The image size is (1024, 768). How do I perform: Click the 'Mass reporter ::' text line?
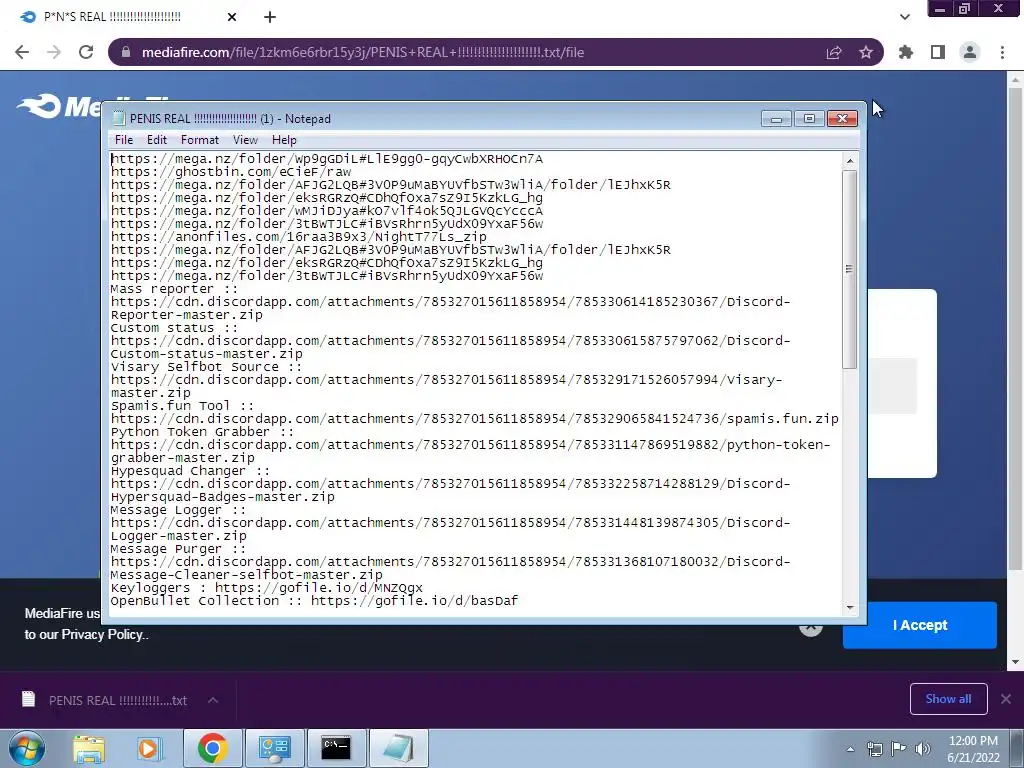coord(174,289)
